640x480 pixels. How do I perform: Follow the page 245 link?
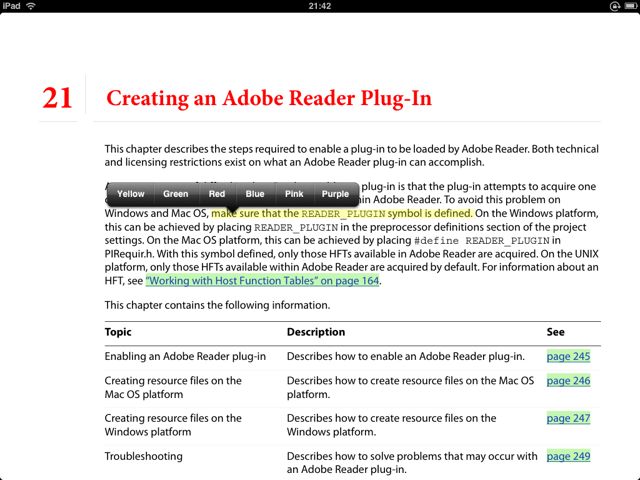568,356
